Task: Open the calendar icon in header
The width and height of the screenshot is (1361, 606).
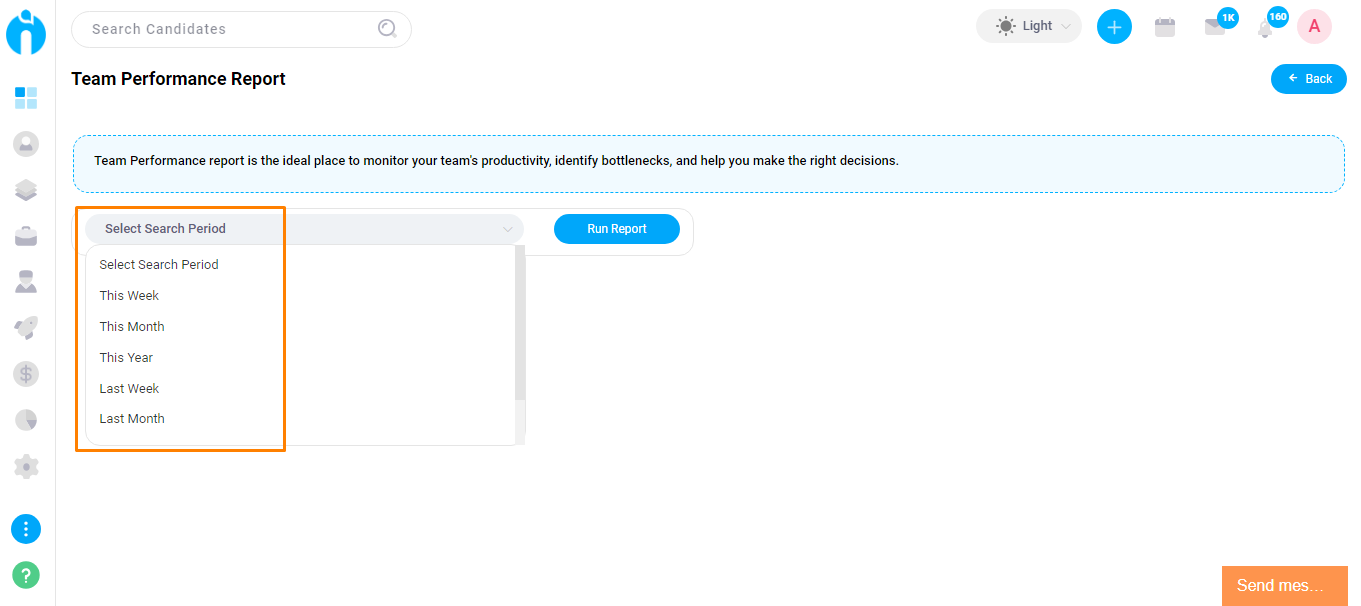Action: (x=1165, y=28)
